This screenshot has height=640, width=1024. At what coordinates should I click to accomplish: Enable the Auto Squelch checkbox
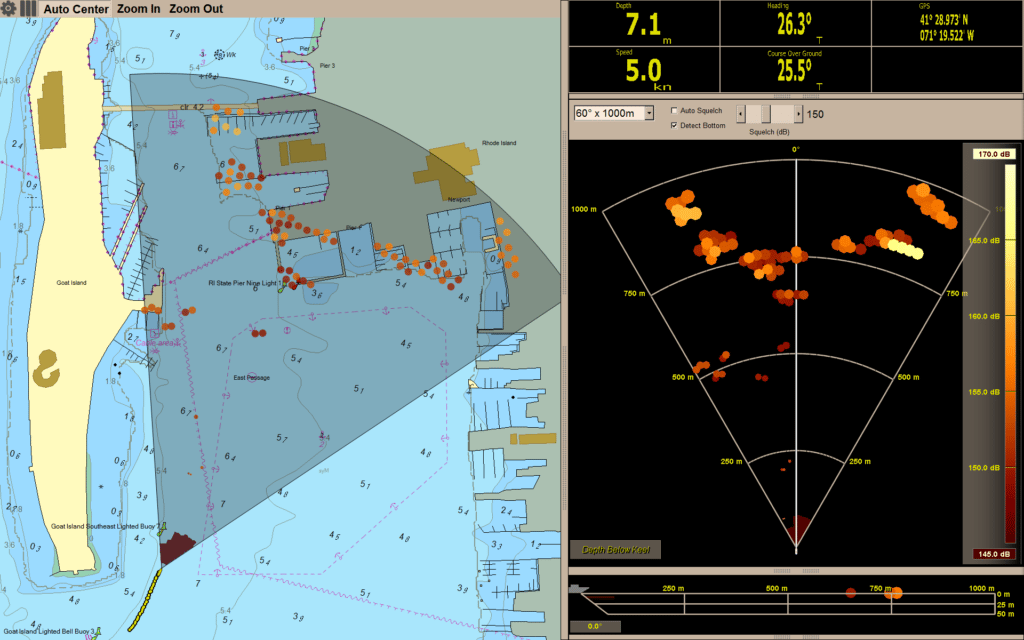[x=675, y=111]
